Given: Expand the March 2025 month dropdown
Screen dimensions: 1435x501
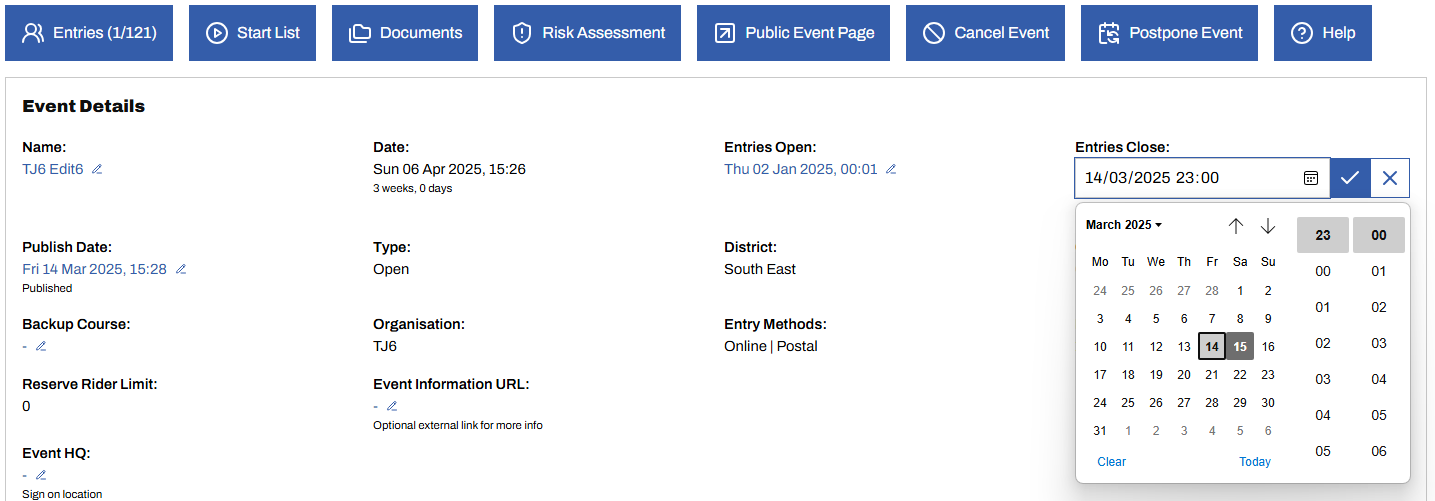Looking at the screenshot, I should pyautogui.click(x=1124, y=225).
